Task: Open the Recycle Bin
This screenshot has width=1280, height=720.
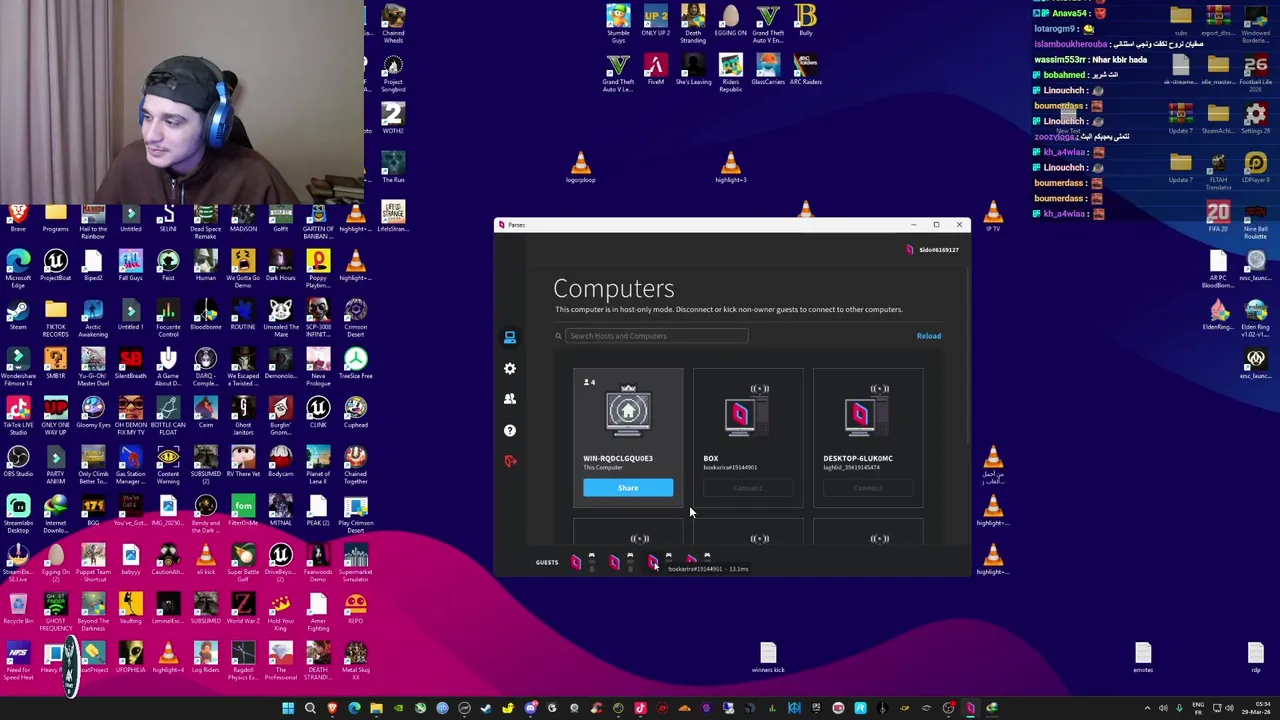Action: click(18, 610)
